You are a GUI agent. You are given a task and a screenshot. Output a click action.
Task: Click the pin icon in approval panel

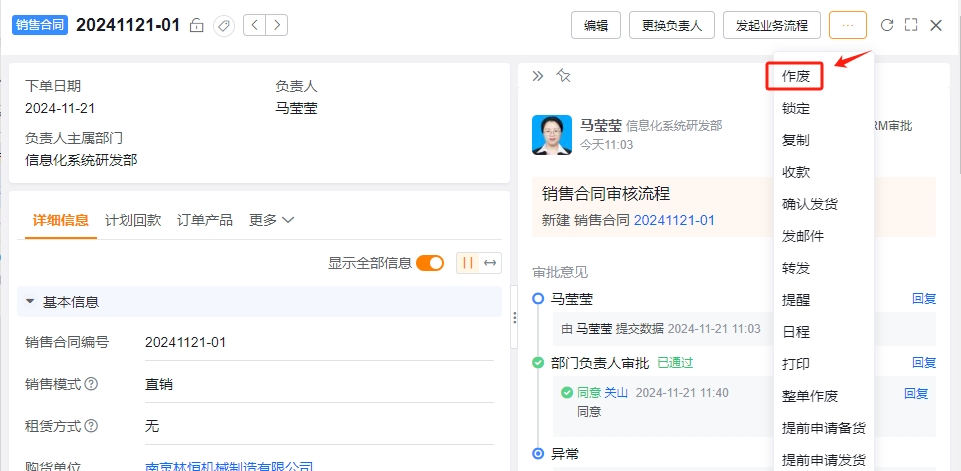(x=563, y=75)
